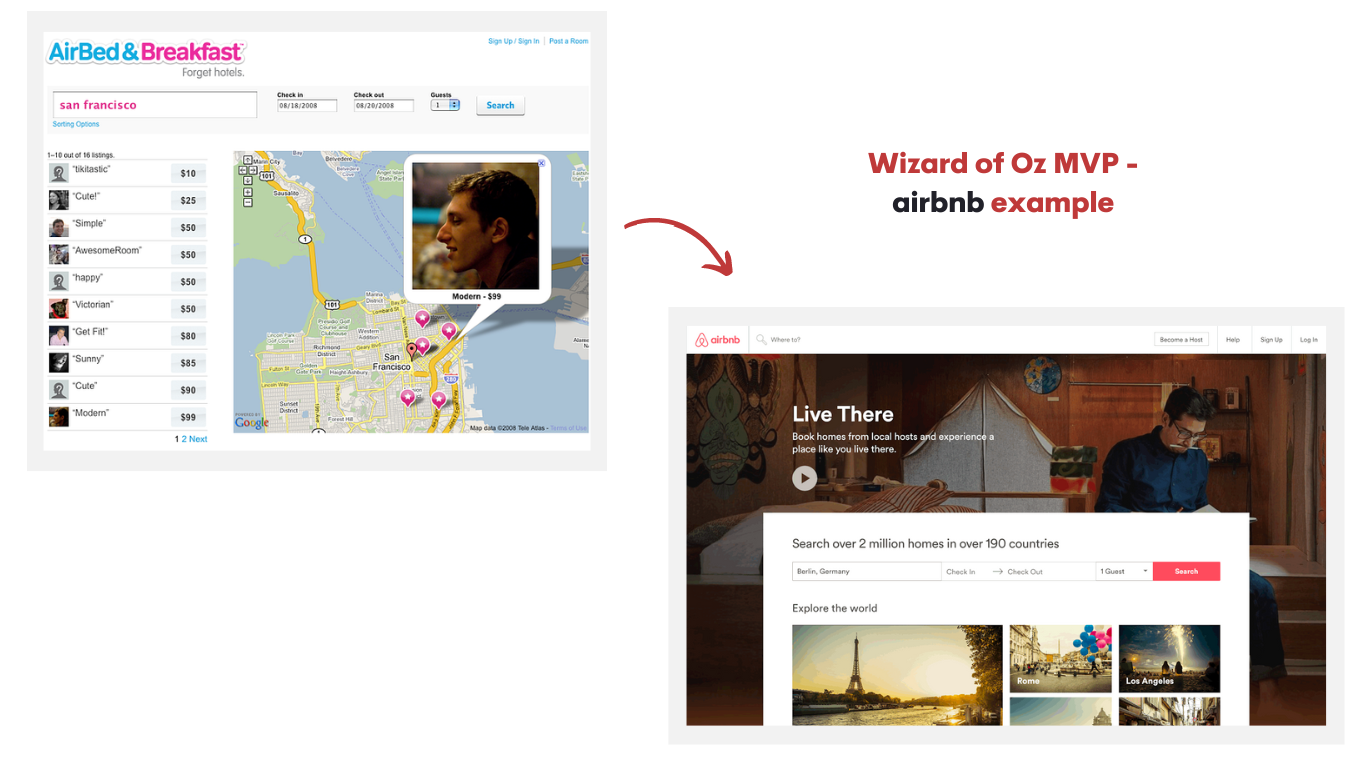Click the avatar of the "Modern" listing
This screenshot has height=768, width=1366.
(59, 416)
